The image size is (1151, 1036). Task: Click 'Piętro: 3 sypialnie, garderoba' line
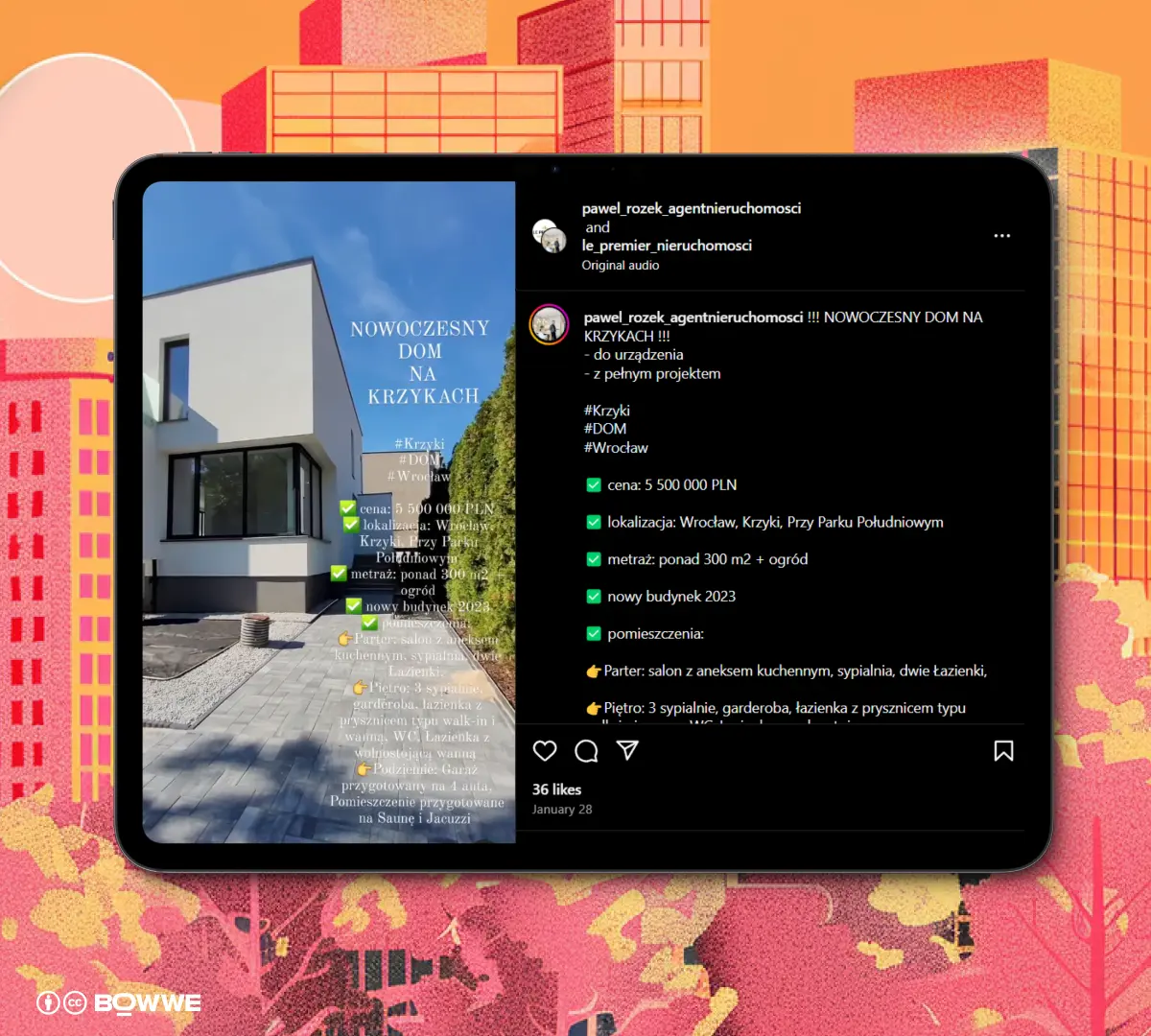[x=776, y=708]
